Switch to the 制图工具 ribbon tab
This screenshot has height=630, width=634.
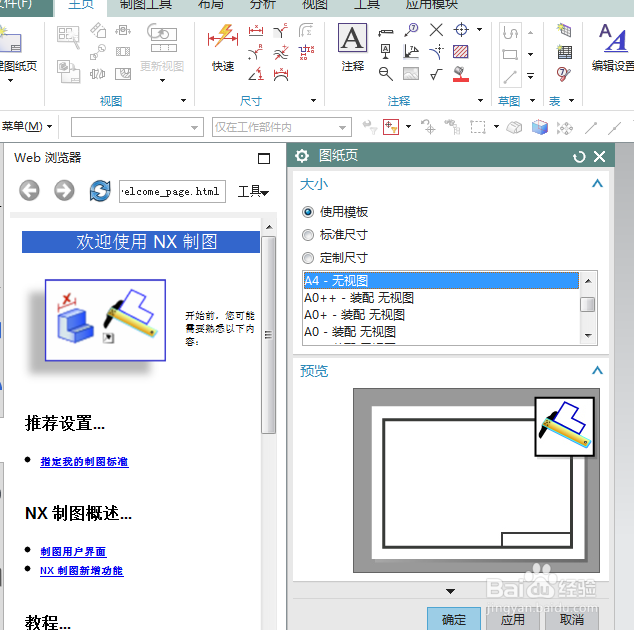coord(146,5)
